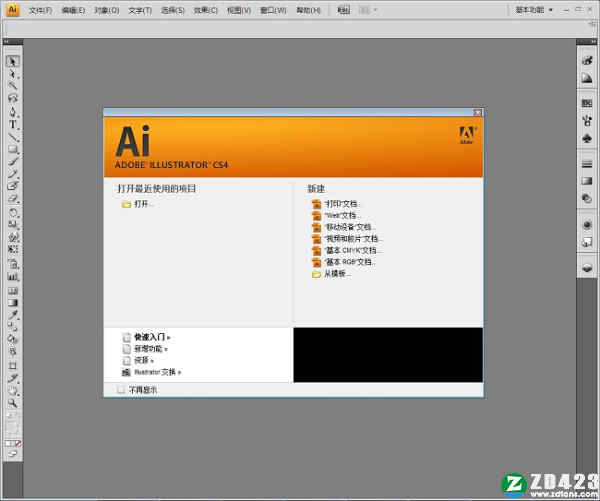The width and height of the screenshot is (600, 501).
Task: Open the Arrange Documents dropdown
Action: (x=367, y=10)
